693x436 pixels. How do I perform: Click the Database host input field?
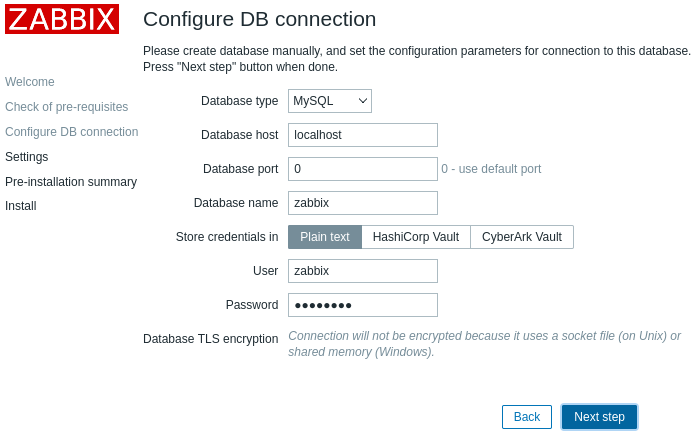coord(363,135)
